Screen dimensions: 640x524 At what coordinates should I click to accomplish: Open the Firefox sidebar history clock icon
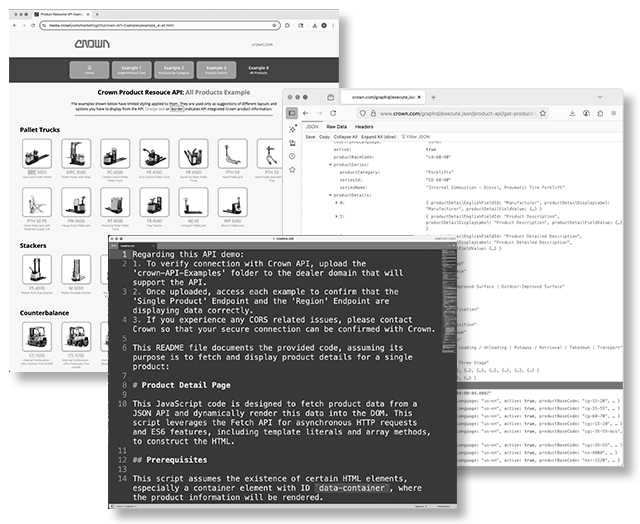292,156
